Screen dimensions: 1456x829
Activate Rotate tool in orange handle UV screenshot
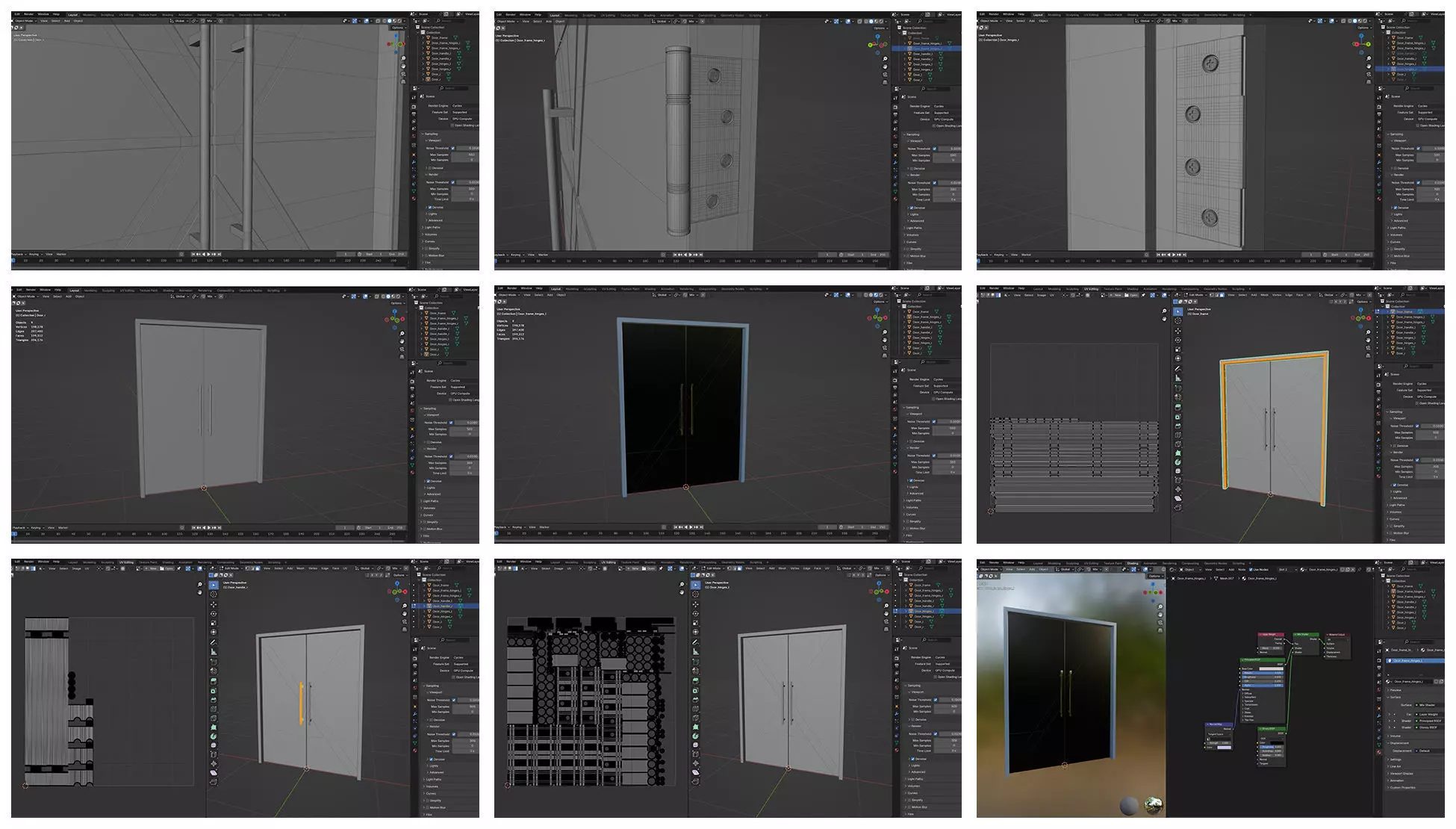[x=214, y=614]
